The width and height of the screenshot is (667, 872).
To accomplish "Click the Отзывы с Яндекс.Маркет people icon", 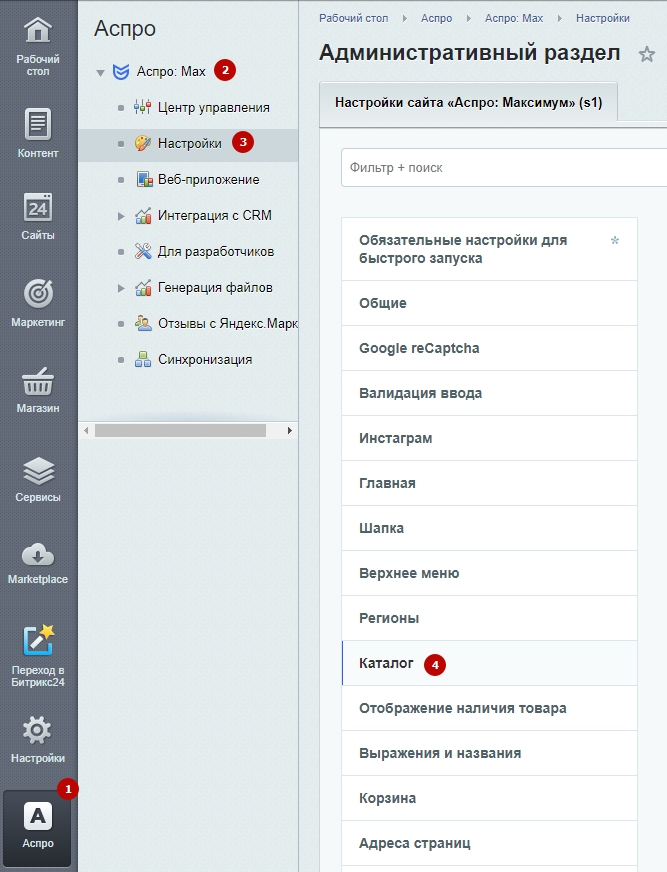I will 143,323.
